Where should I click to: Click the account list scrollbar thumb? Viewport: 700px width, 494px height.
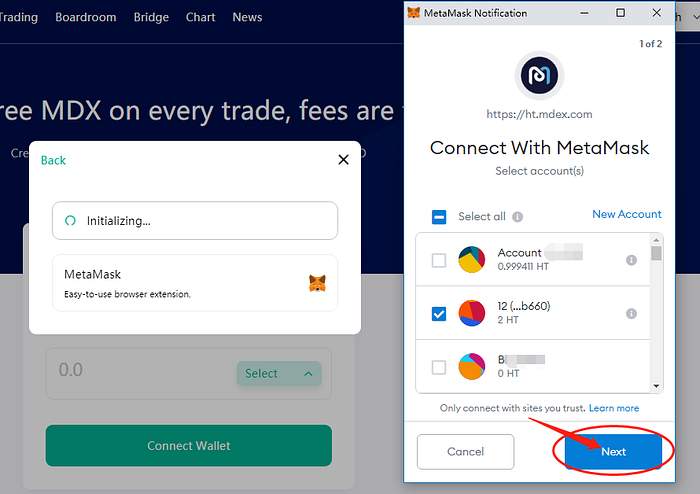(x=656, y=253)
